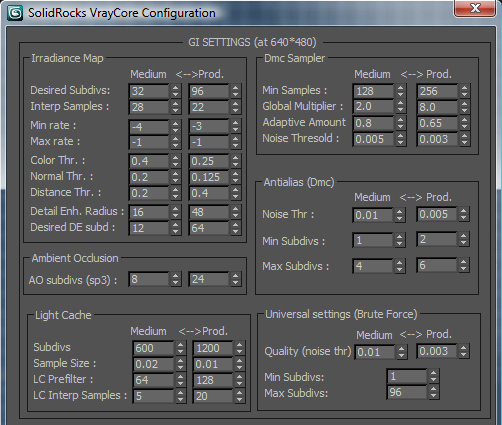Click Medium Color Thr. field showing 0.4

tap(149, 161)
